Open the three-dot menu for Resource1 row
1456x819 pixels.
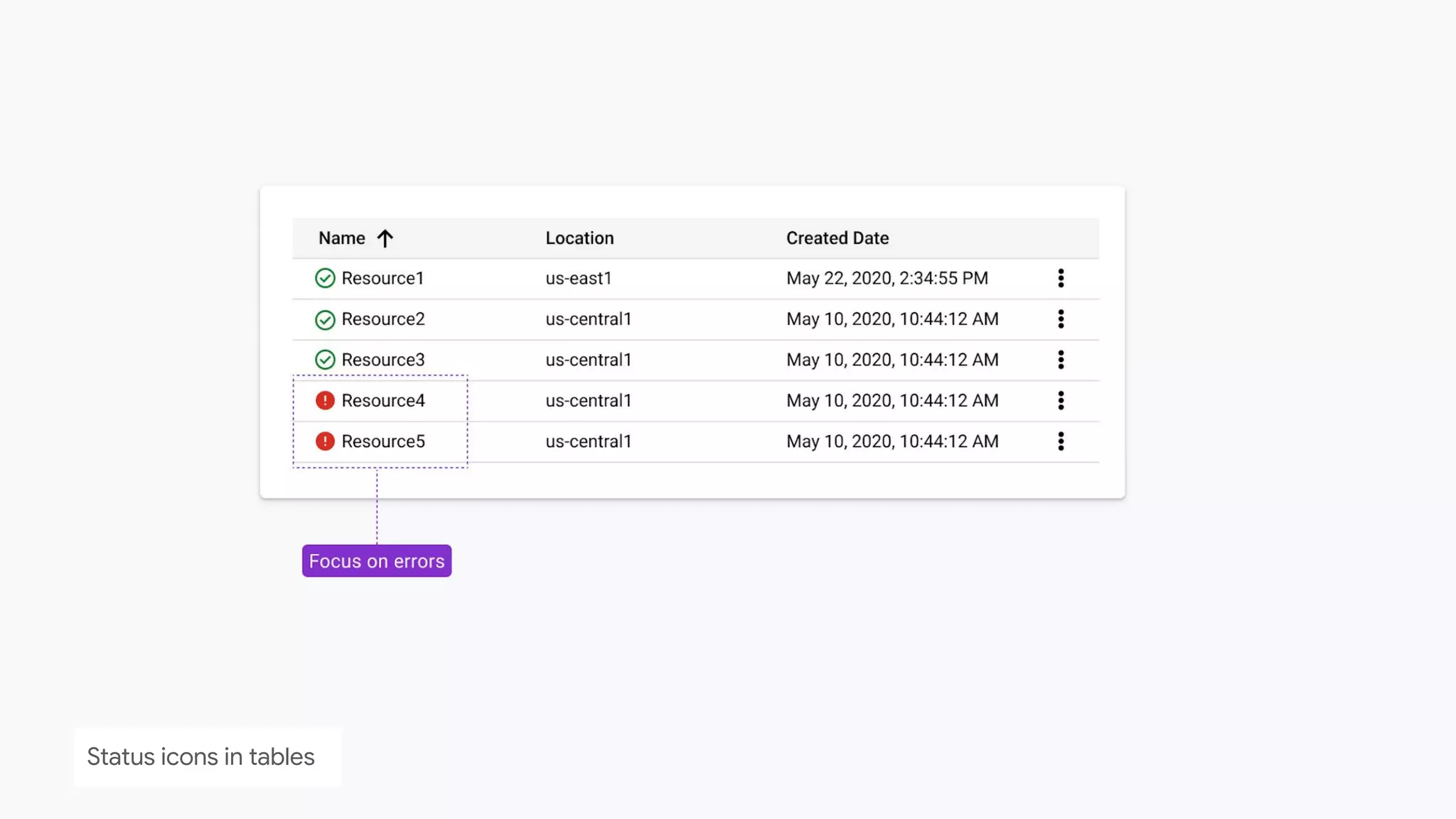pyautogui.click(x=1061, y=278)
